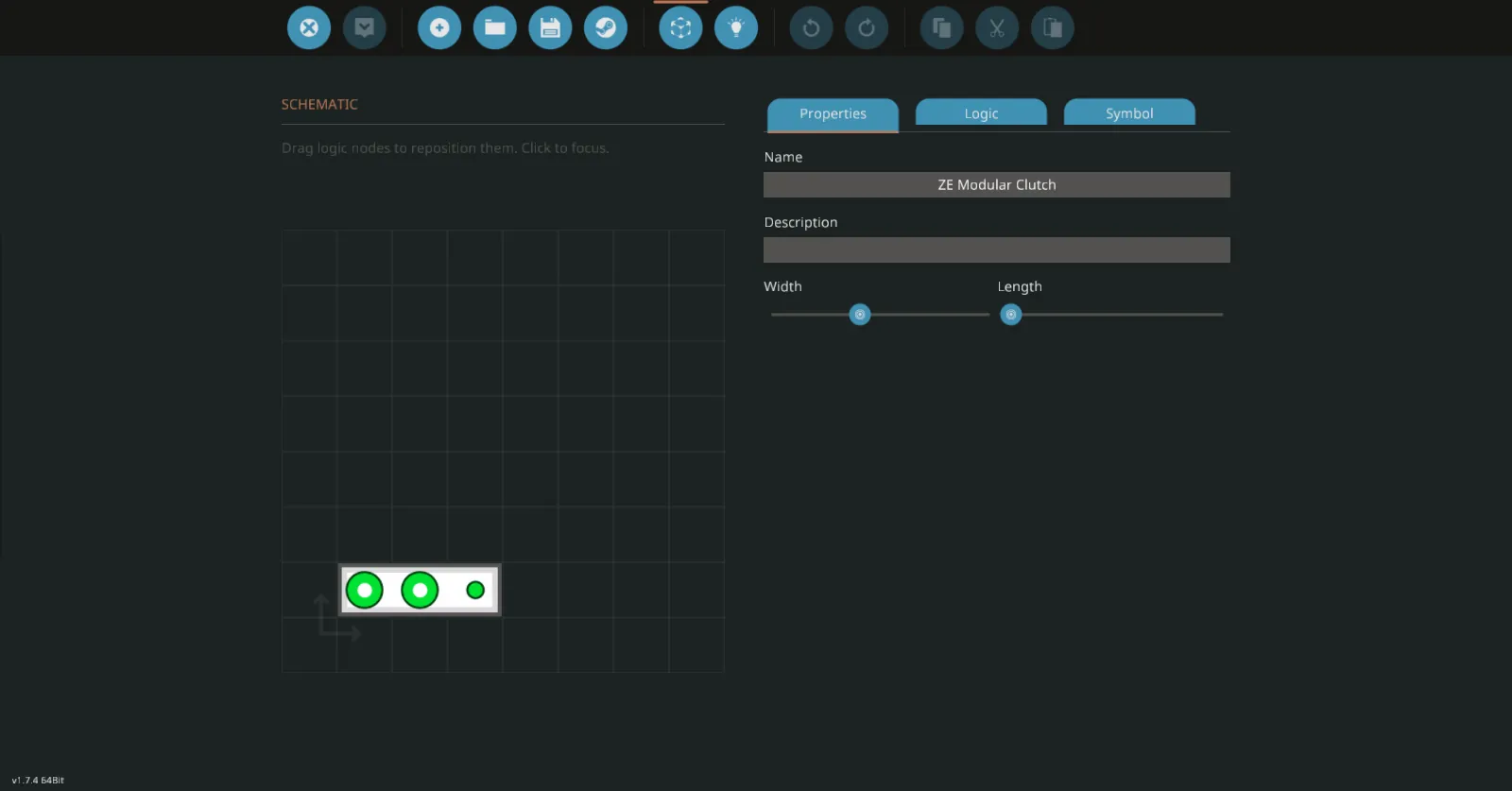
Task: Click the lightbulb icon in the toolbar
Action: click(x=736, y=27)
